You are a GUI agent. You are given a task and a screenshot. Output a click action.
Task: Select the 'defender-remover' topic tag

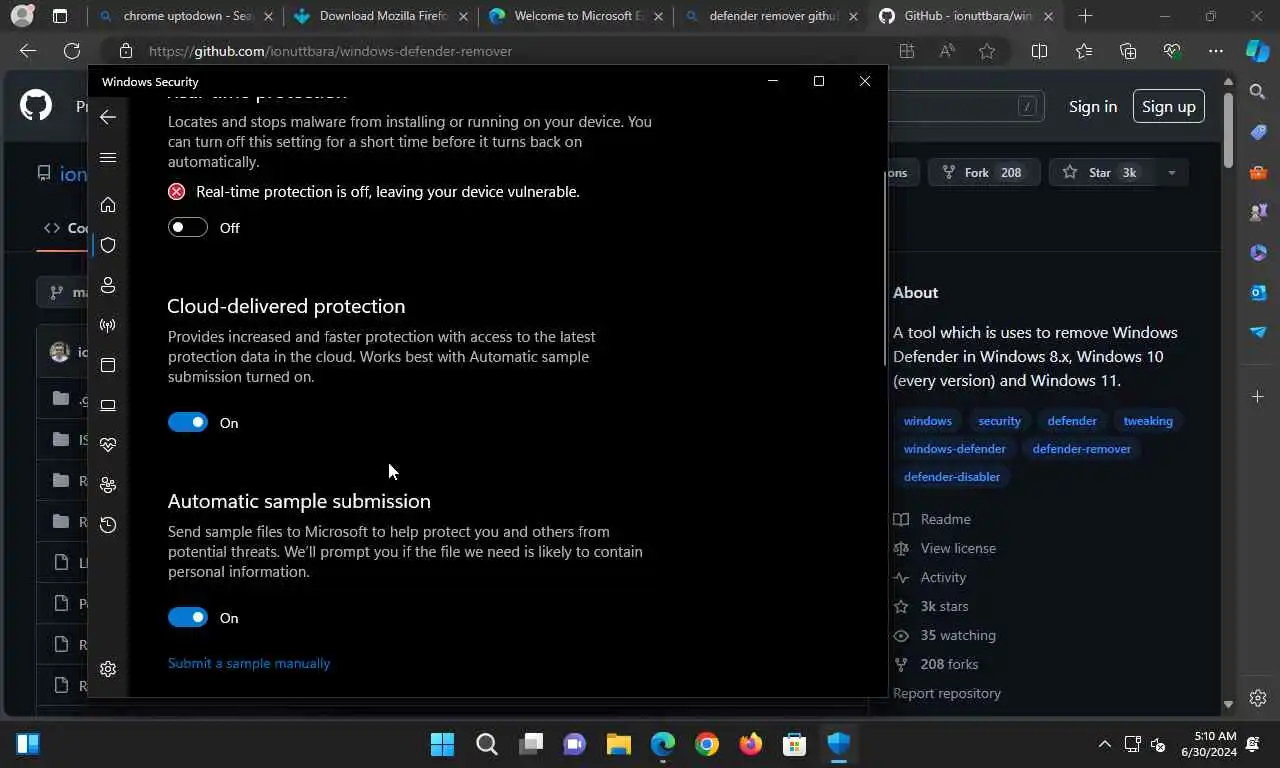(x=1082, y=449)
